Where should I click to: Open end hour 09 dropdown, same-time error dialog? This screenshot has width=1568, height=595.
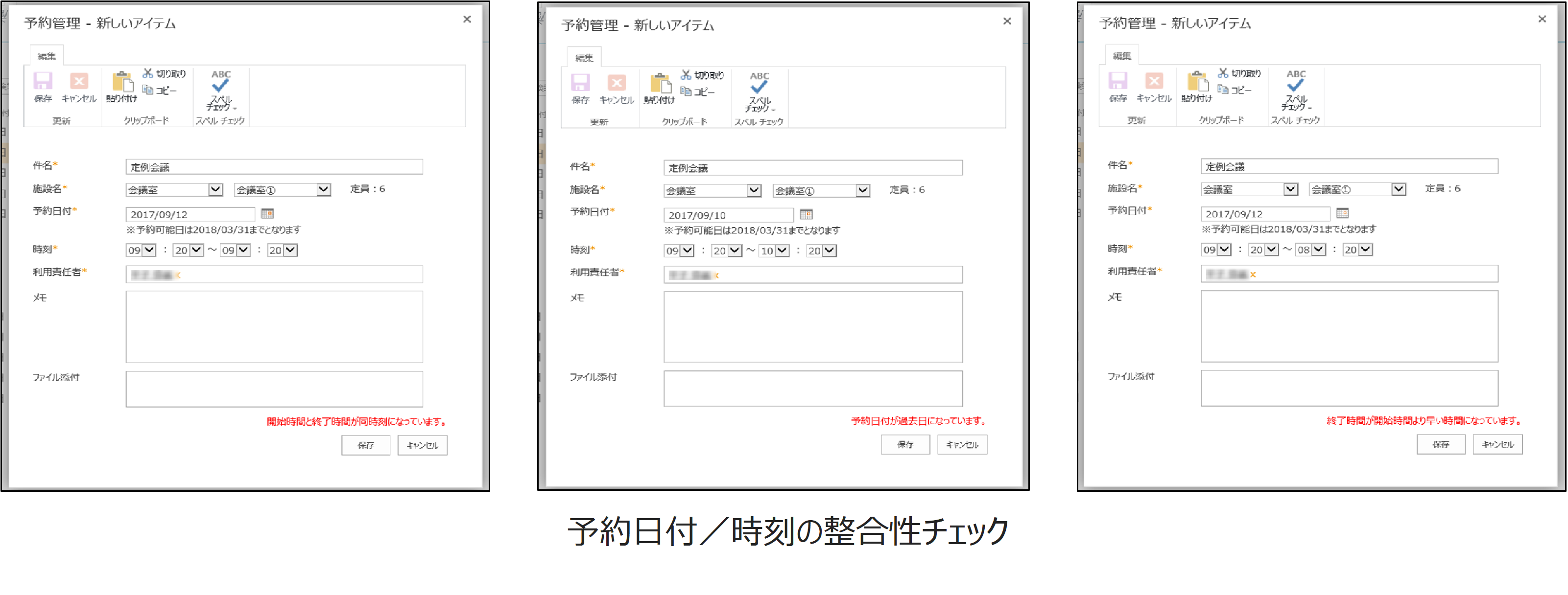(236, 250)
